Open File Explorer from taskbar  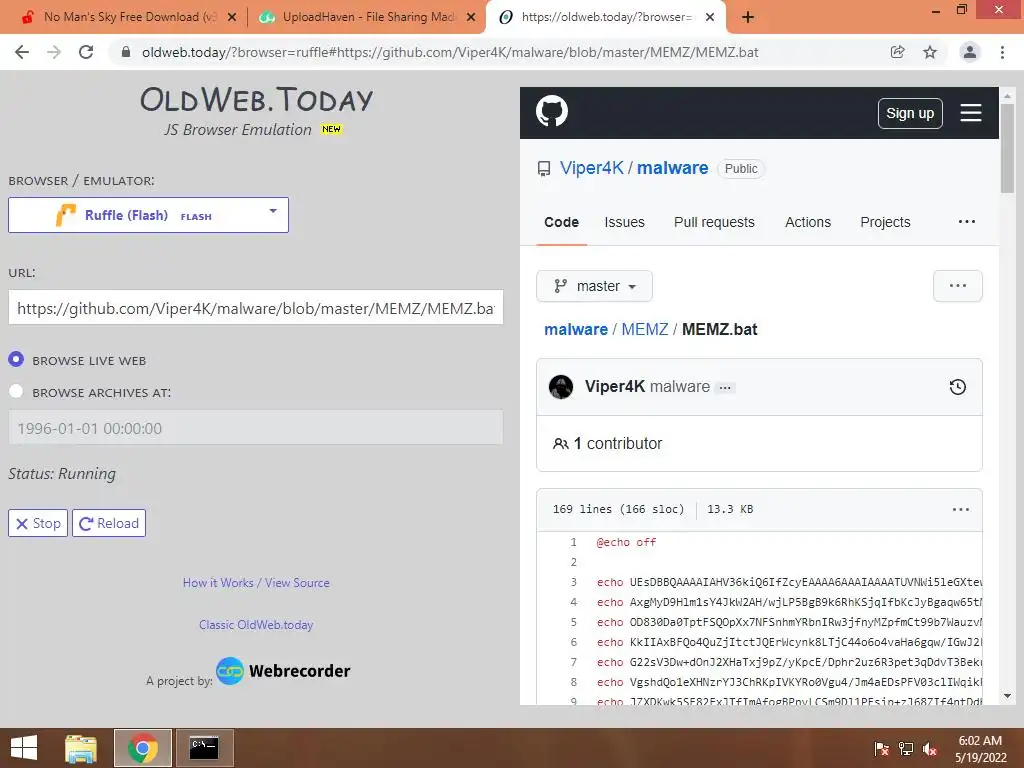pos(81,748)
